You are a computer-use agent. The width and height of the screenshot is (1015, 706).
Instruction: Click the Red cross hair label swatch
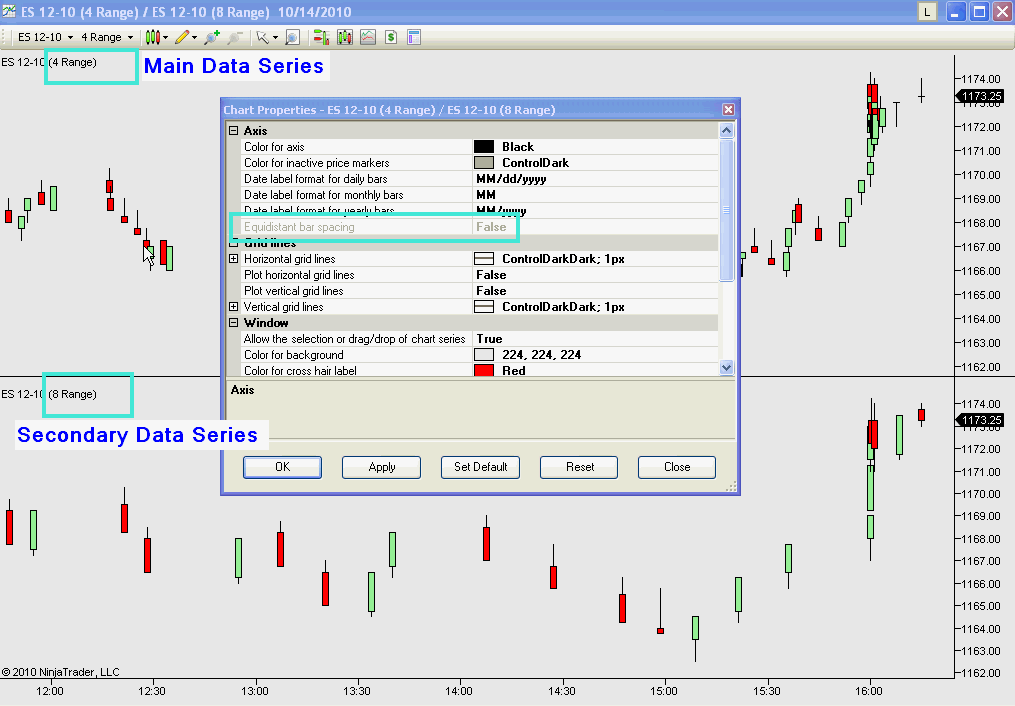pyautogui.click(x=484, y=371)
